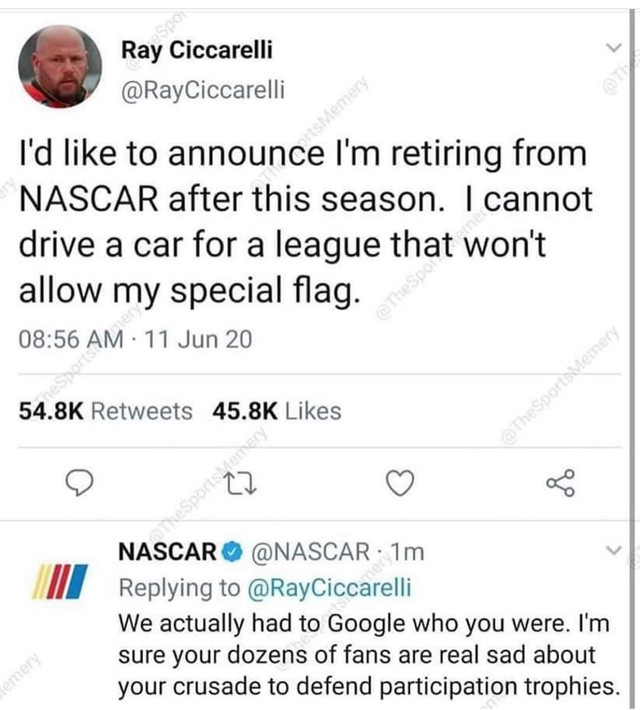640x710 pixels.
Task: Click the Ray Ciccarelli display name
Action: 196,49
